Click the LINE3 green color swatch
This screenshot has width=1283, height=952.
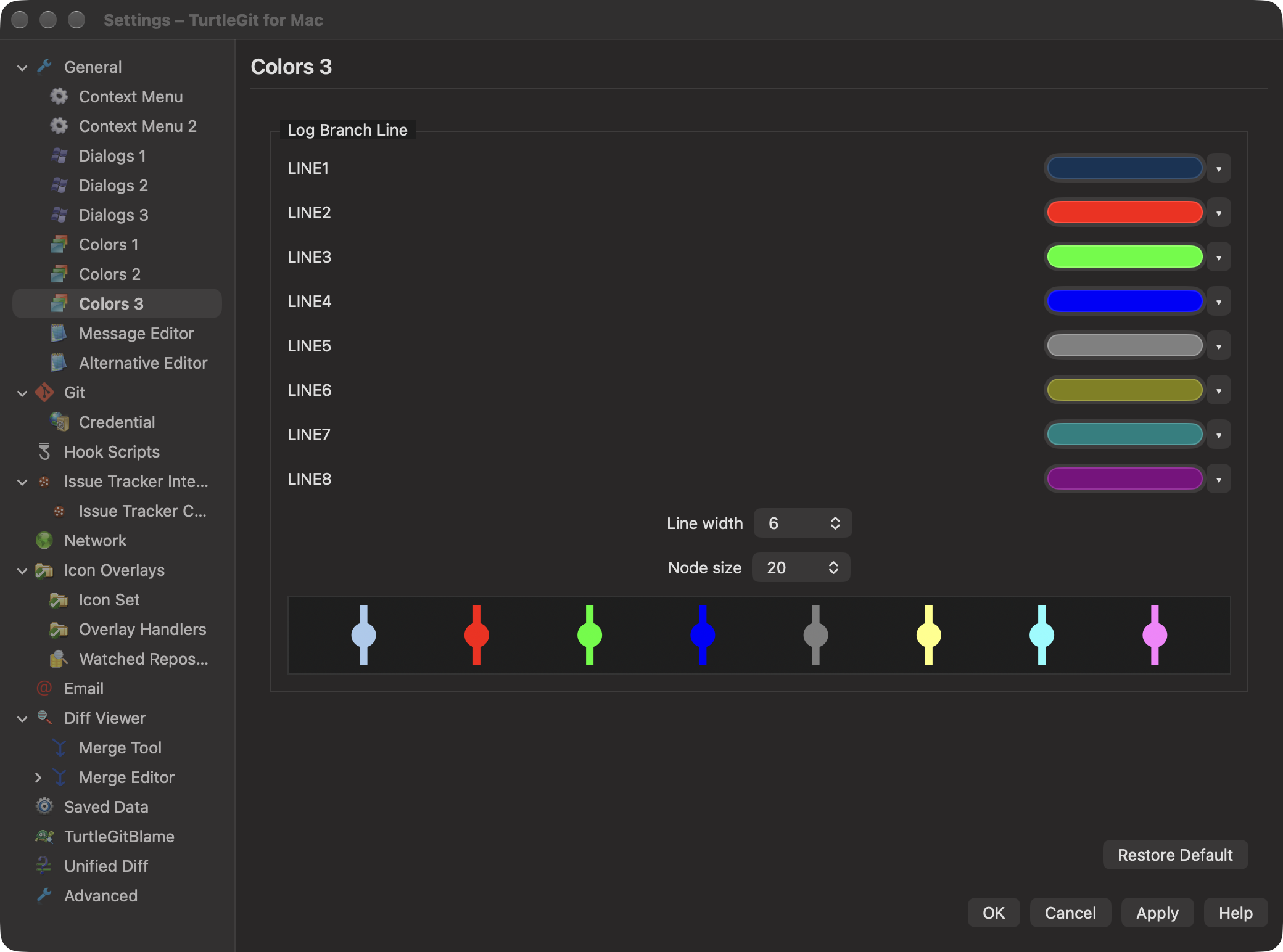(1124, 257)
